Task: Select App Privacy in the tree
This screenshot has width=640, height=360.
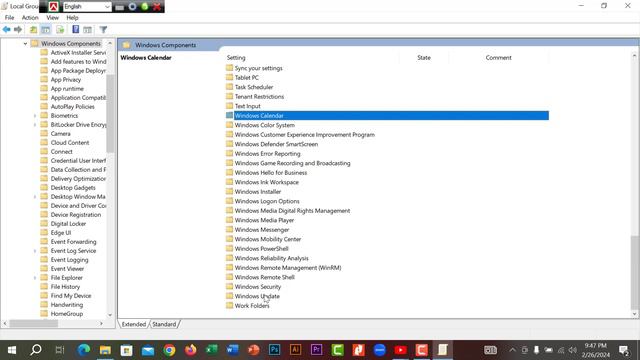Action: pos(66,80)
